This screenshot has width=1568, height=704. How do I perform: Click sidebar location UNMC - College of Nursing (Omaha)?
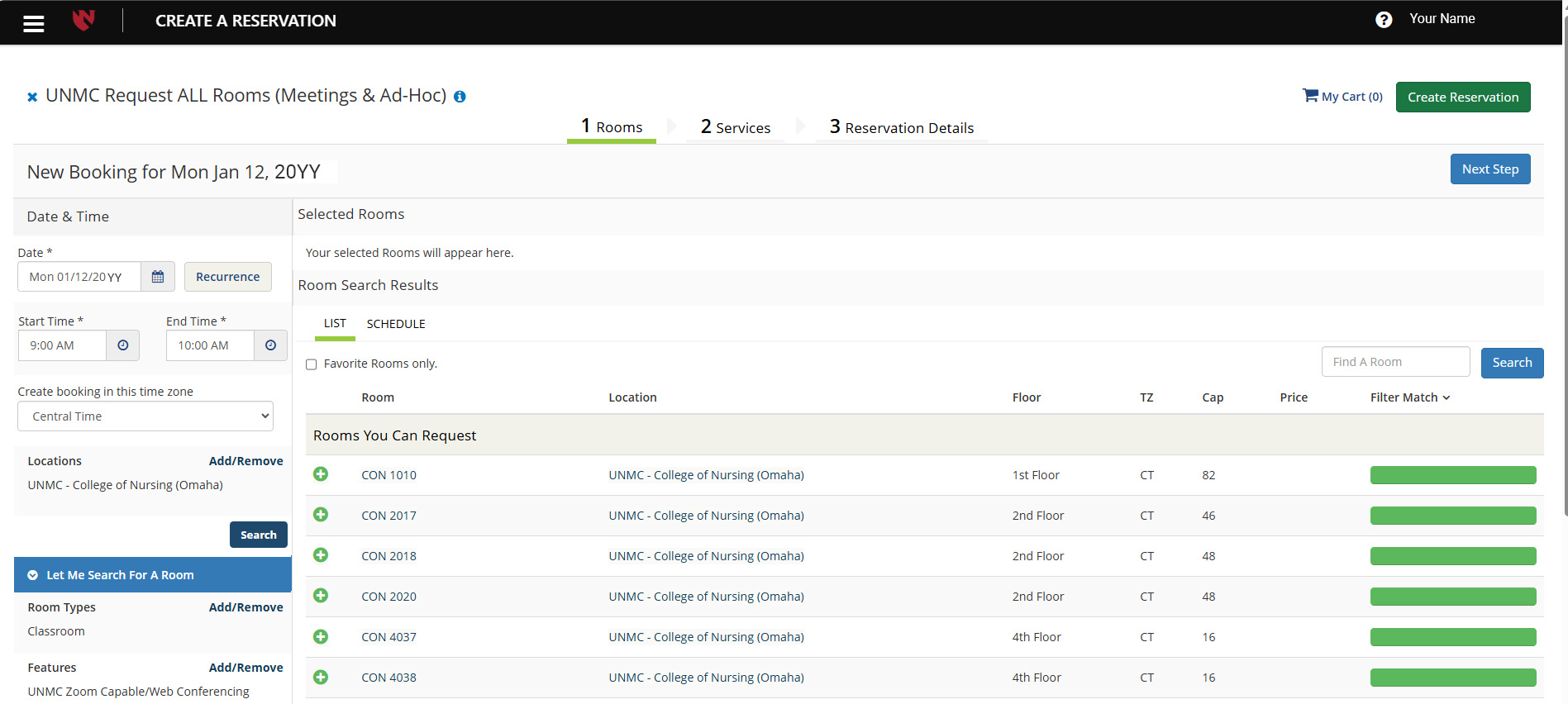[x=125, y=485]
